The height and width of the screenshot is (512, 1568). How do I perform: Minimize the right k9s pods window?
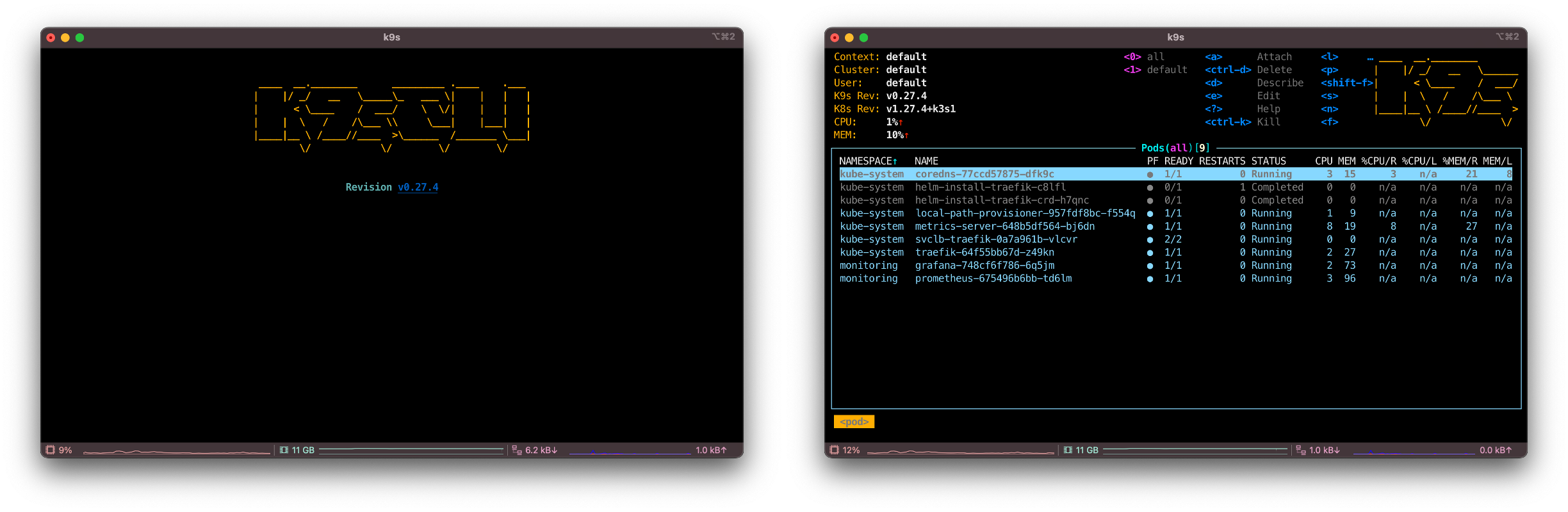pyautogui.click(x=849, y=38)
